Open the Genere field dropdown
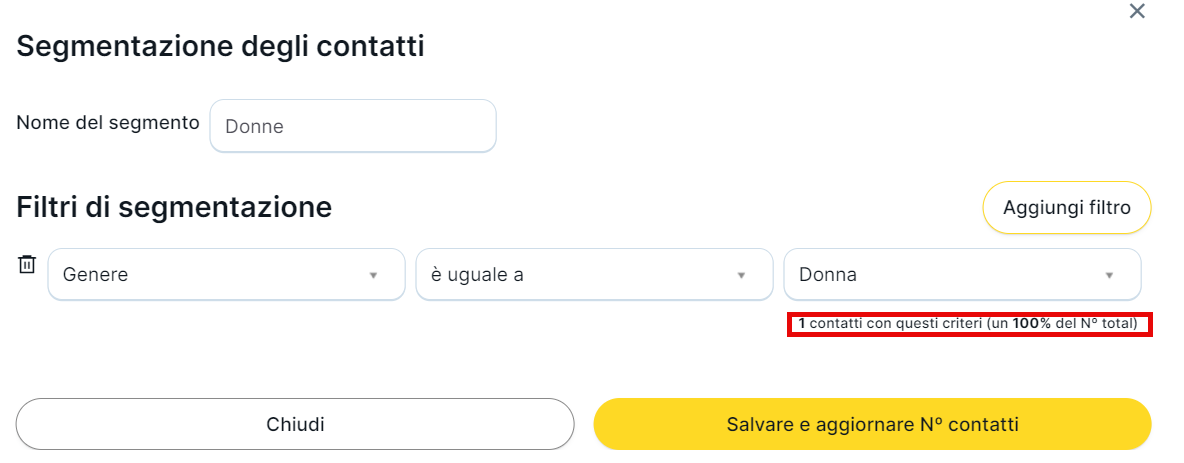The width and height of the screenshot is (1184, 463). click(210, 274)
